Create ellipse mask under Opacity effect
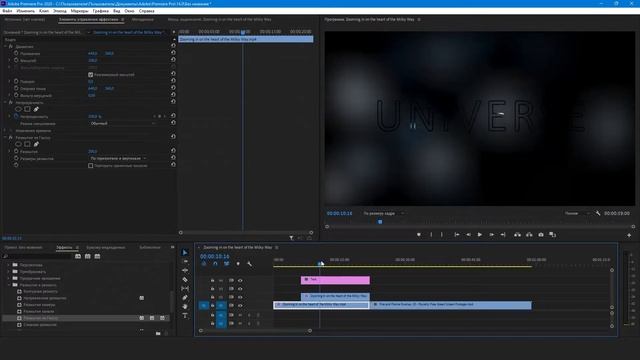Image resolution: width=640 pixels, height=360 pixels. pos(18,109)
